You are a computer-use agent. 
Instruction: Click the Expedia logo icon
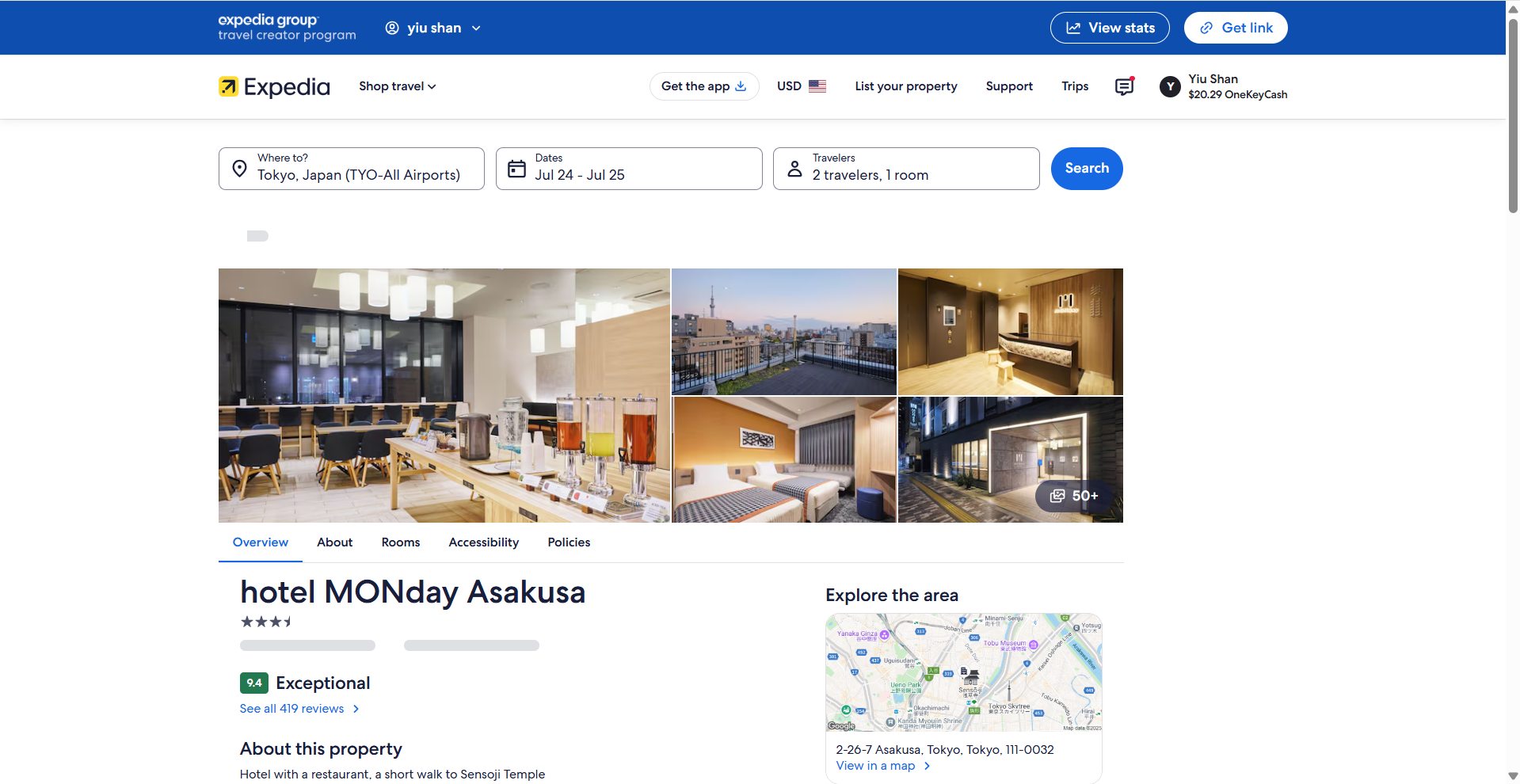(x=228, y=86)
